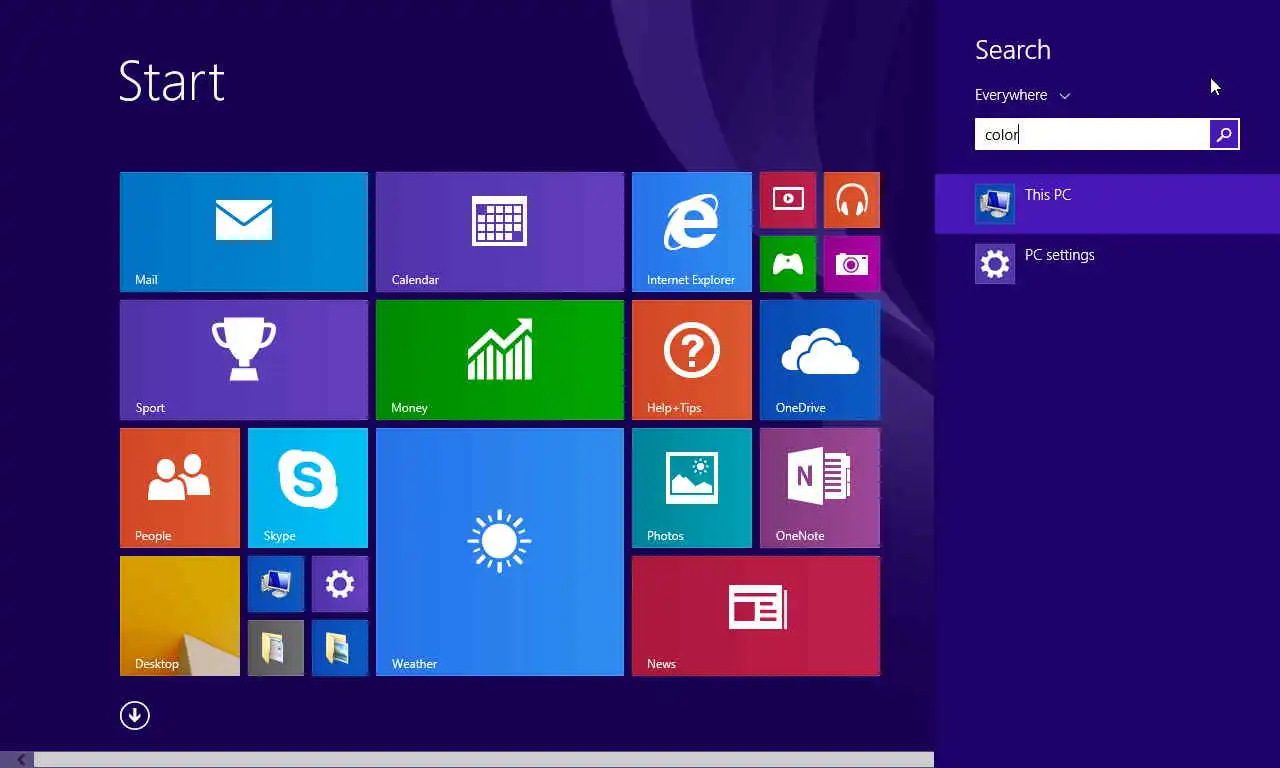This screenshot has height=768, width=1280.
Task: Click the Search panel heading
Action: (1012, 50)
